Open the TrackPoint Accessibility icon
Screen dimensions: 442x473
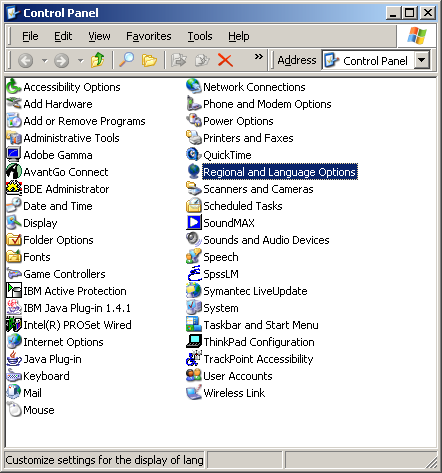point(194,359)
